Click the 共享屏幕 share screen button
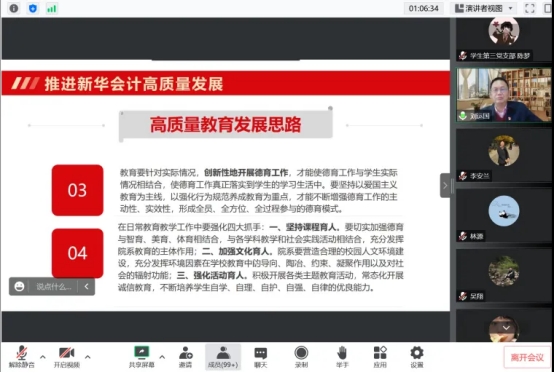The width and height of the screenshot is (554, 373). tap(142, 357)
